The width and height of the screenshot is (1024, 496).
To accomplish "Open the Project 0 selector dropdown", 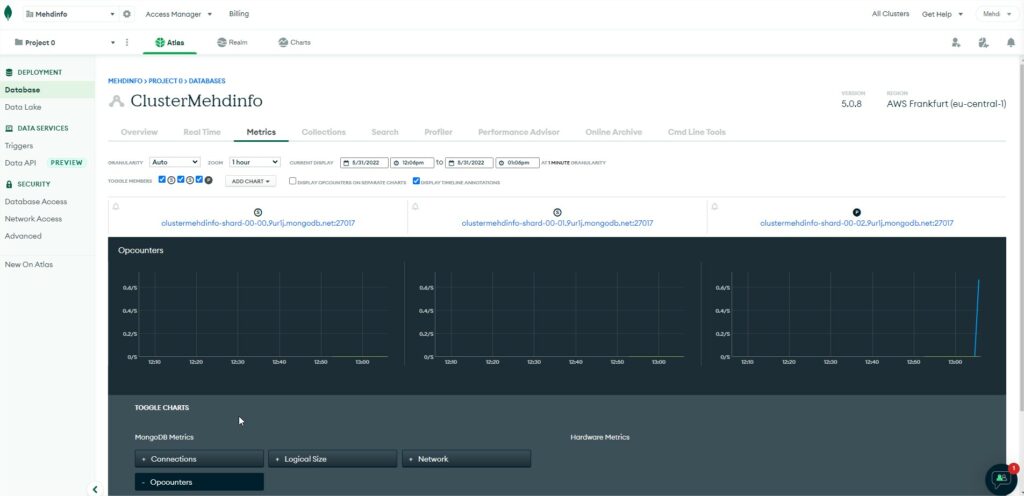I will click(64, 42).
